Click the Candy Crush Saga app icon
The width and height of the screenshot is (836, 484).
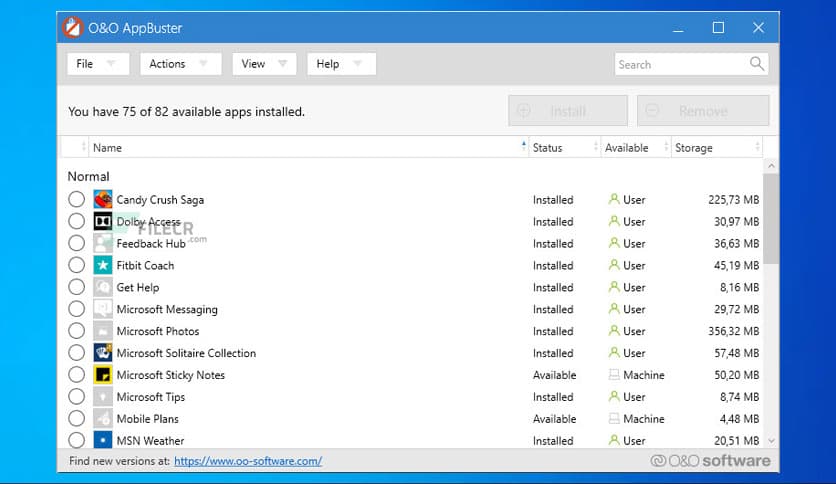pos(103,199)
